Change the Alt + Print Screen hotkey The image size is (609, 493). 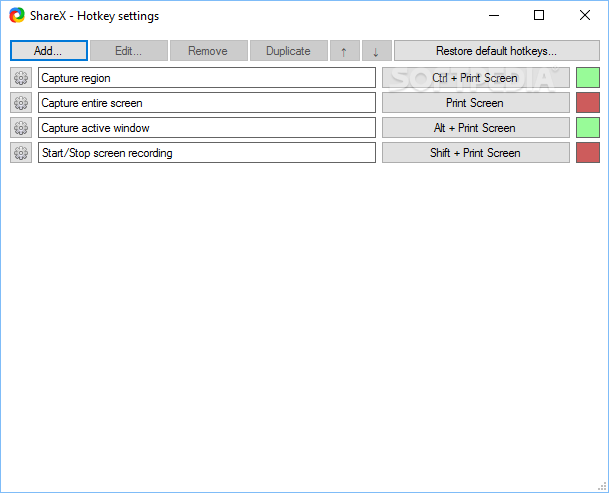[x=475, y=128]
